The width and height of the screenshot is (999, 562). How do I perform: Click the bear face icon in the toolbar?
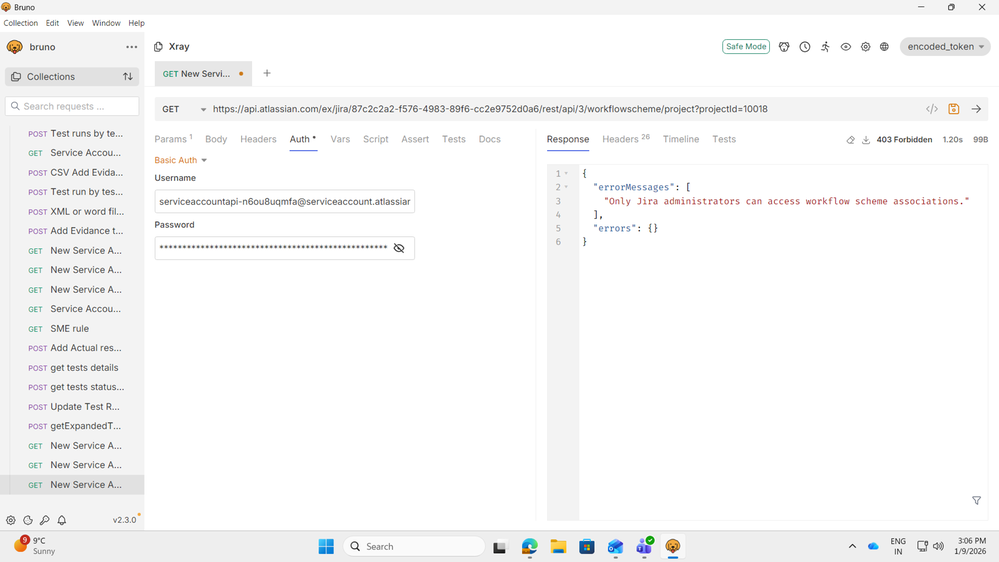click(784, 47)
